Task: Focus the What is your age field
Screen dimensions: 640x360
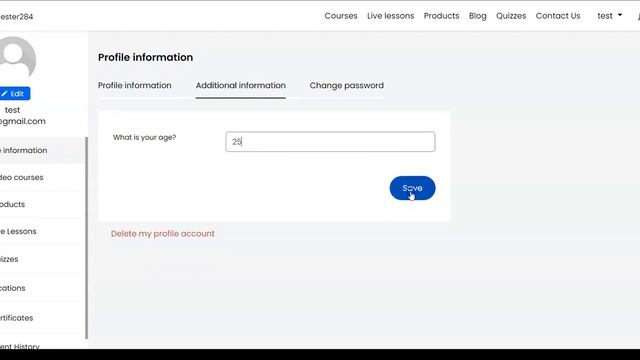Action: point(330,142)
